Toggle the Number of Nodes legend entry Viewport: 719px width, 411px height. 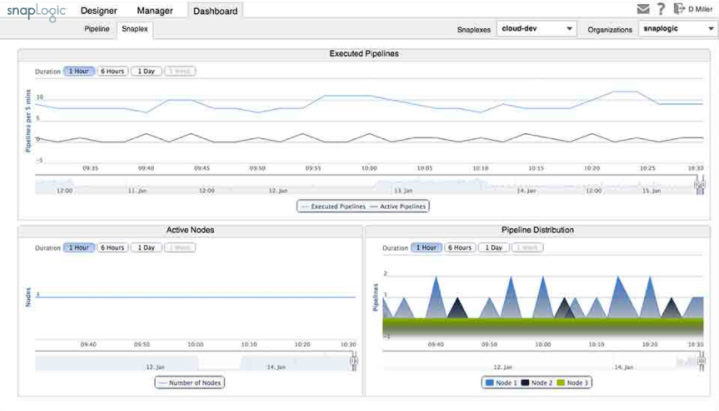point(191,382)
